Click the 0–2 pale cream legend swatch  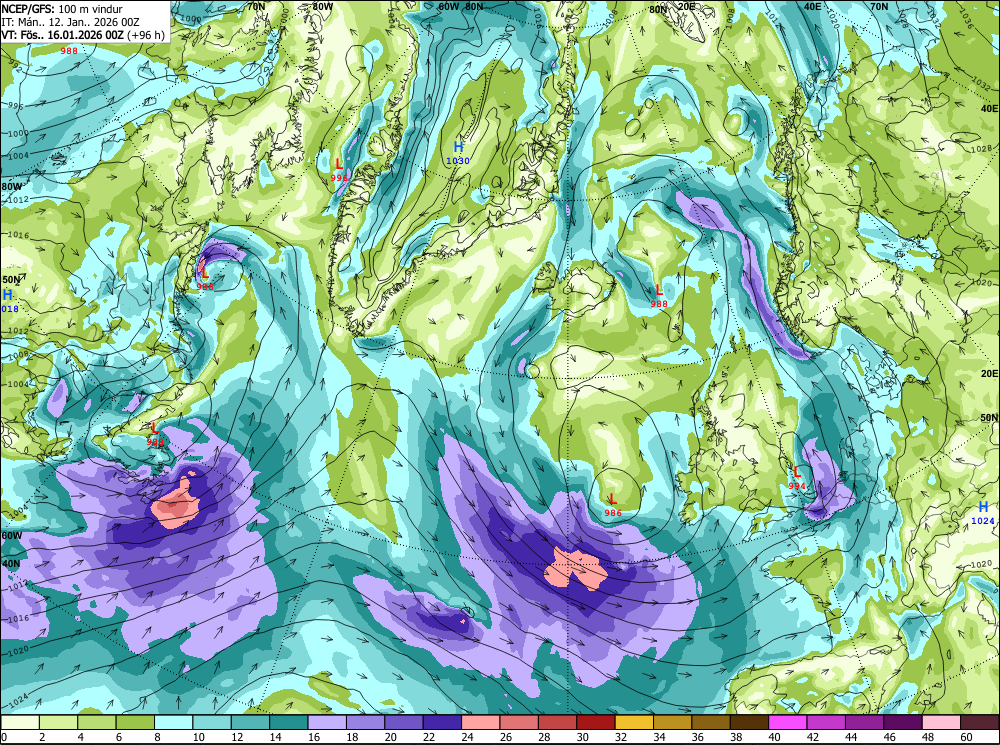[20, 722]
